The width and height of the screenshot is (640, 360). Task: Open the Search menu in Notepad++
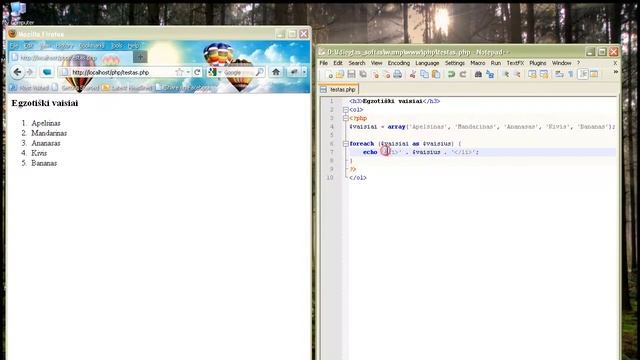(x=357, y=63)
